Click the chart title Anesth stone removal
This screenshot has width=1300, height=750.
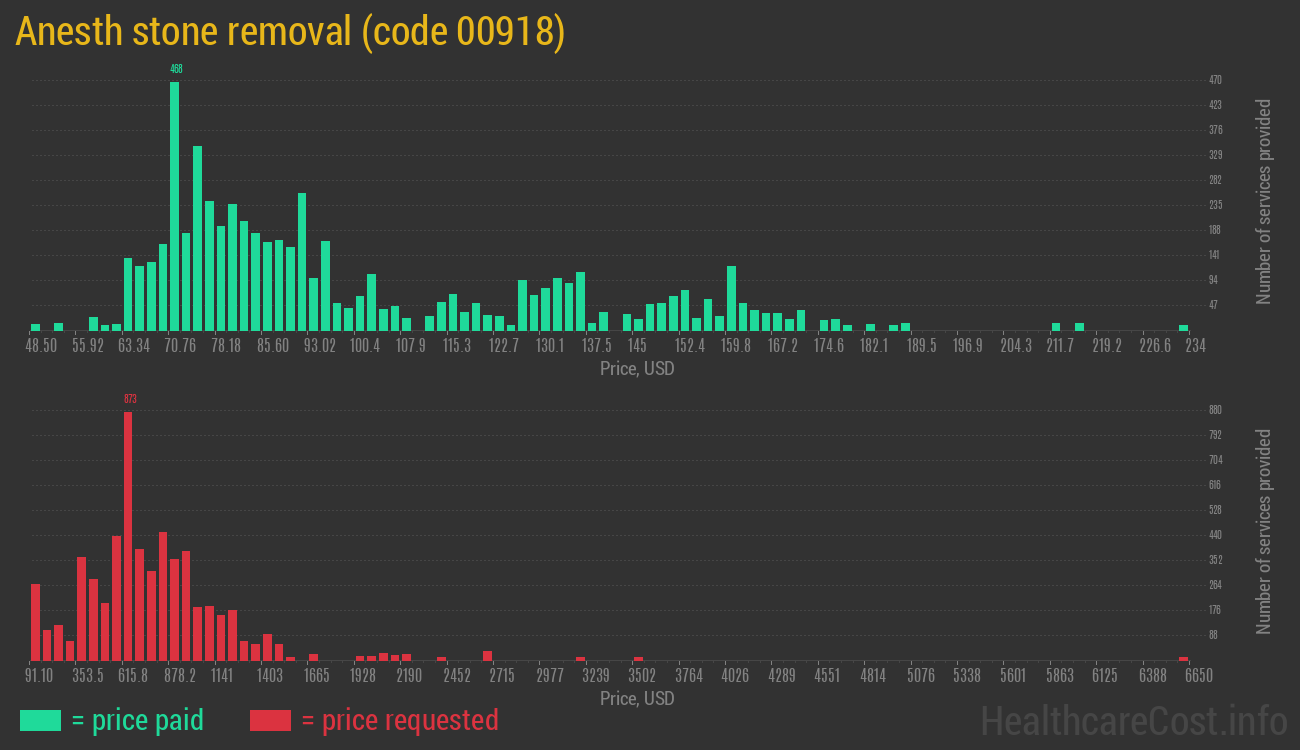(x=290, y=32)
